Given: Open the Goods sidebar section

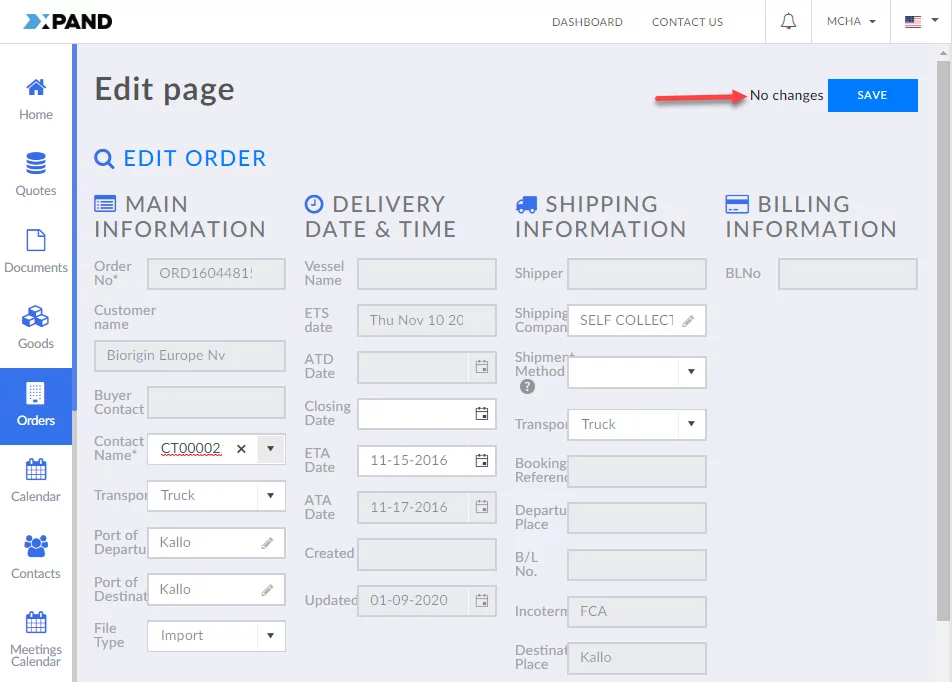Looking at the screenshot, I should pos(36,328).
